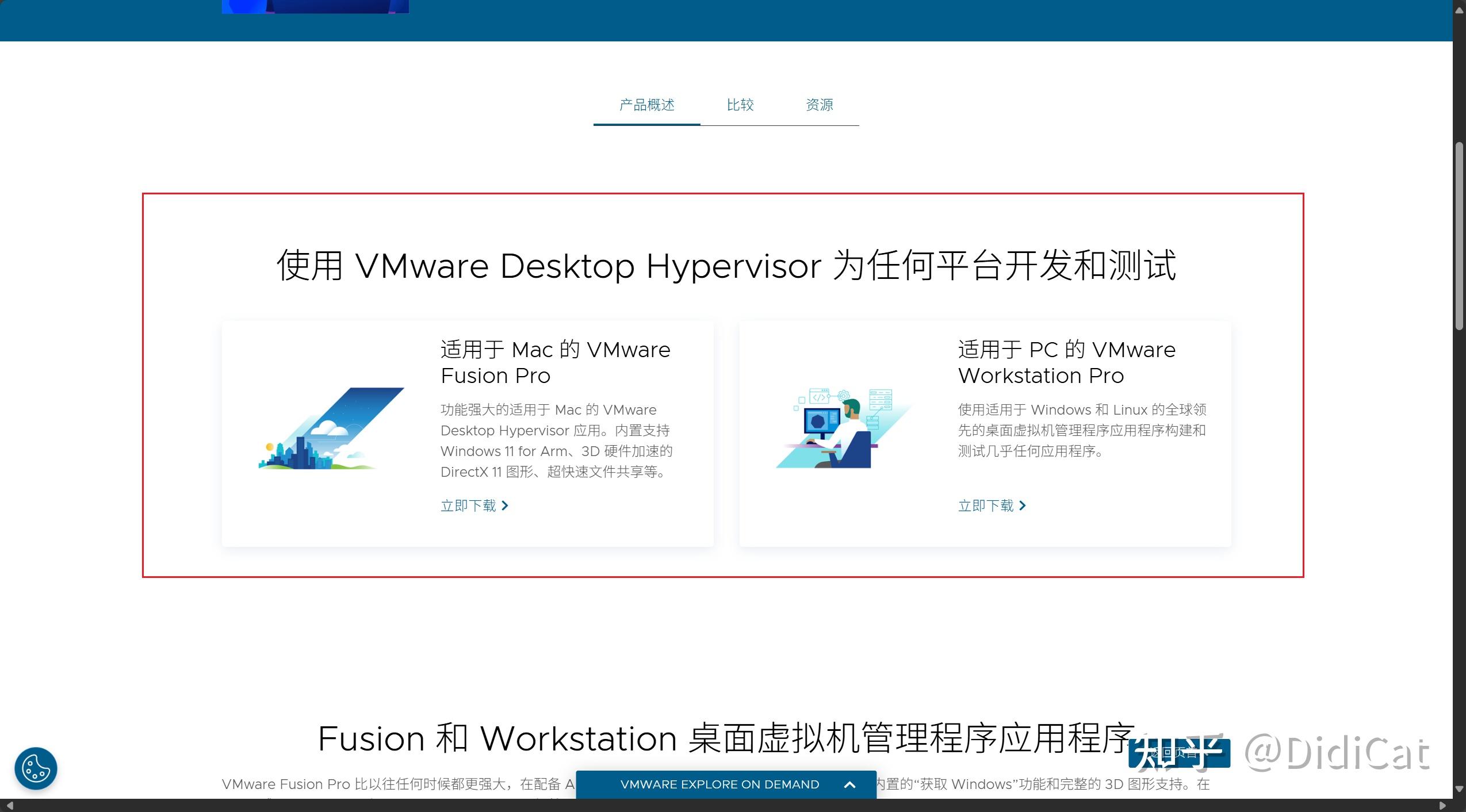Click the scroll up arrow
Viewport: 1466px width, 812px height.
[1460, 11]
